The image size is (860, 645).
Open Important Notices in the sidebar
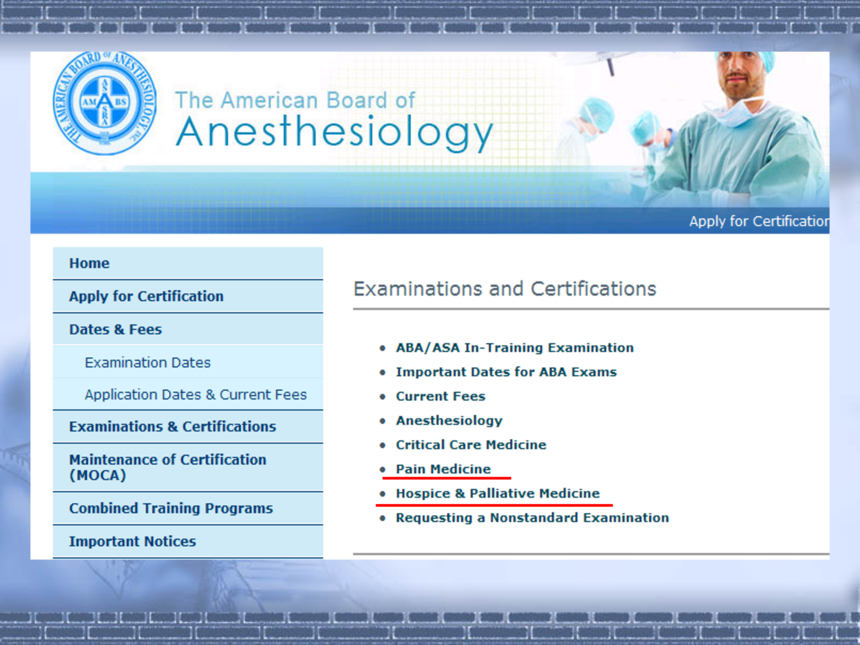click(132, 541)
